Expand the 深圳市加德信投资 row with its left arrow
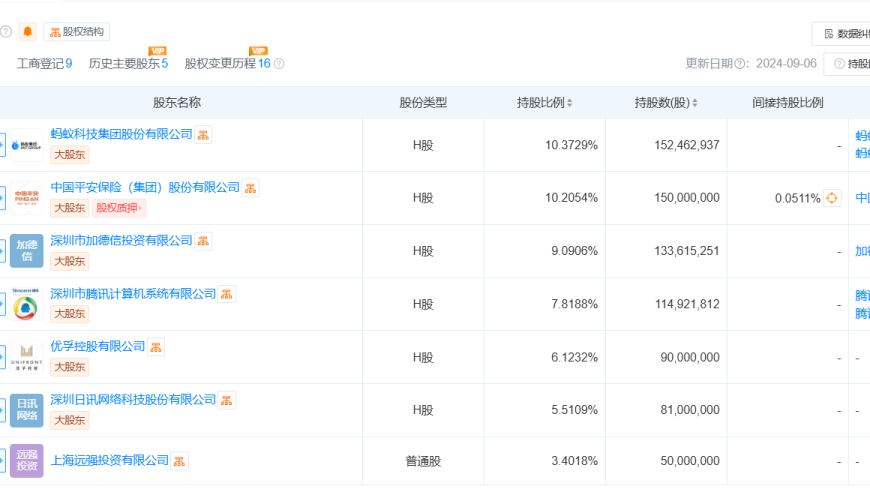The image size is (870, 492). [x=2, y=251]
